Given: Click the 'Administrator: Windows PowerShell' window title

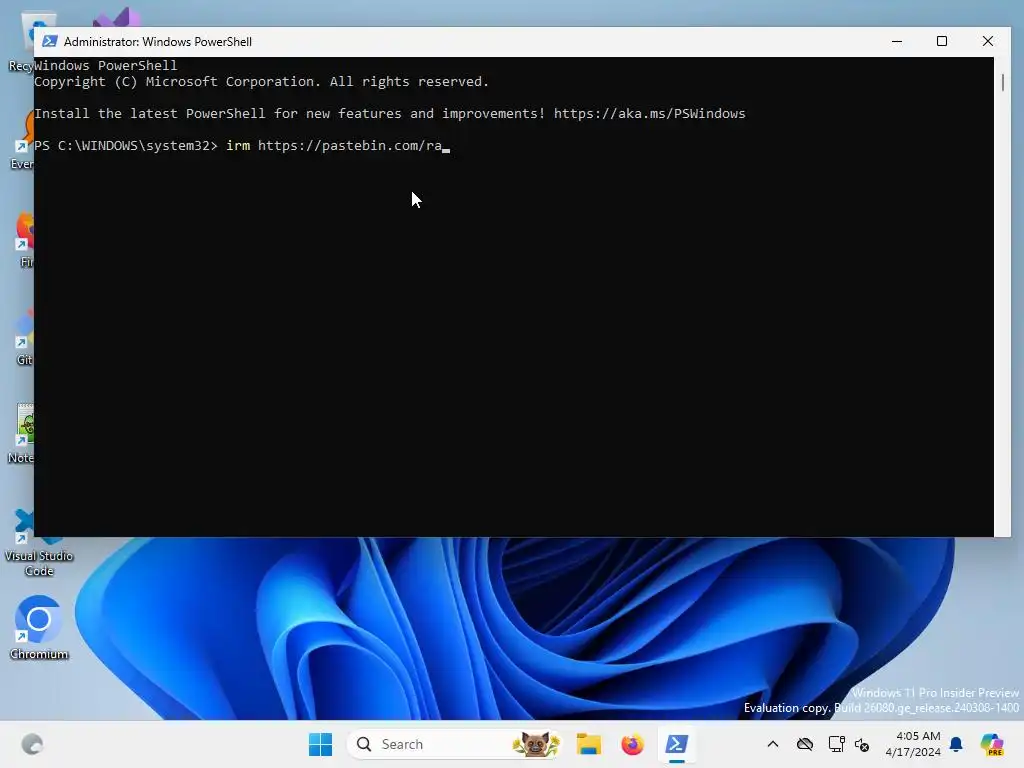Looking at the screenshot, I should pyautogui.click(x=157, y=42).
